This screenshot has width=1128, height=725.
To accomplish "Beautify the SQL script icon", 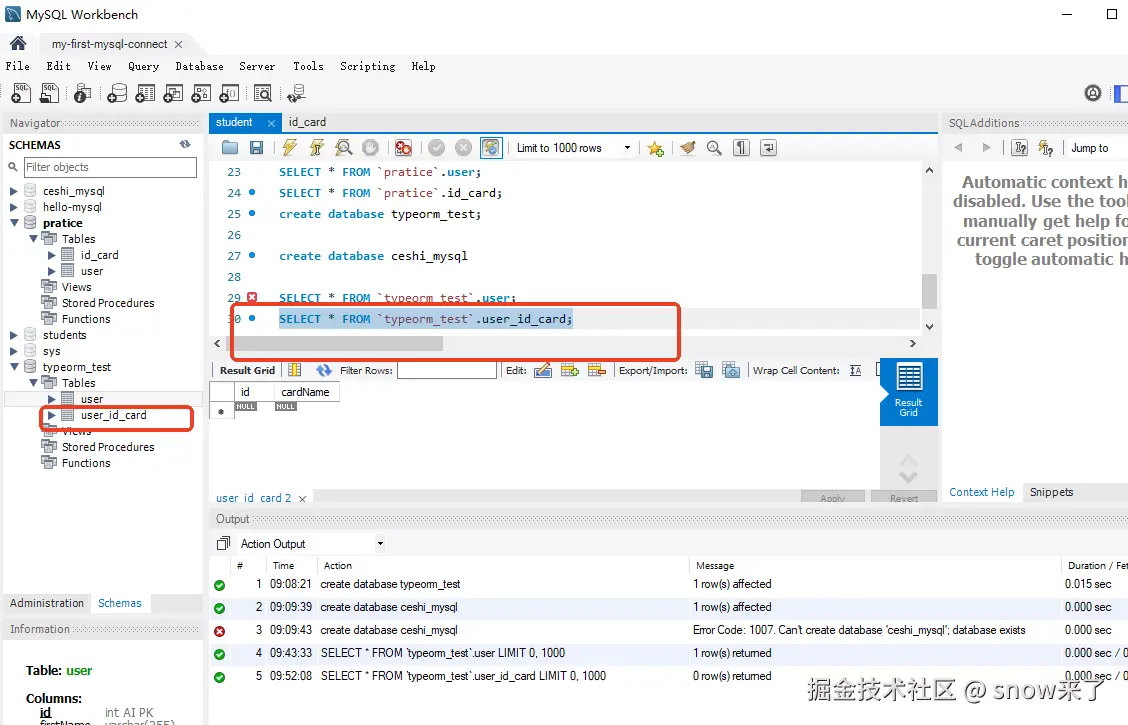I will (x=687, y=147).
